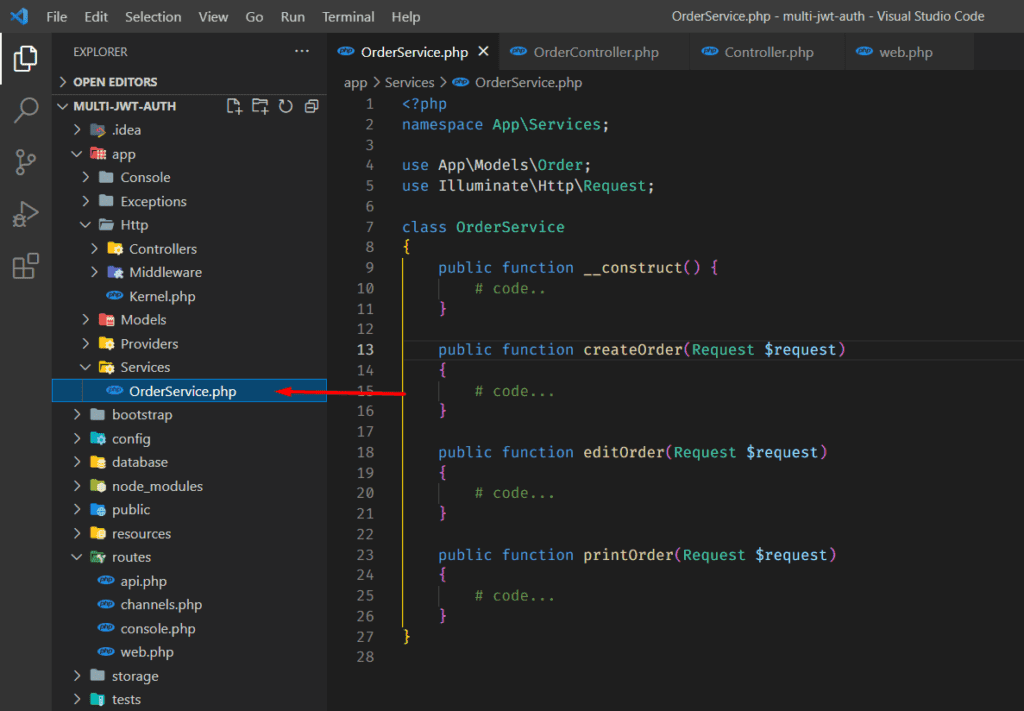Open the Source Control view icon
Image resolution: width=1024 pixels, height=711 pixels.
25,162
